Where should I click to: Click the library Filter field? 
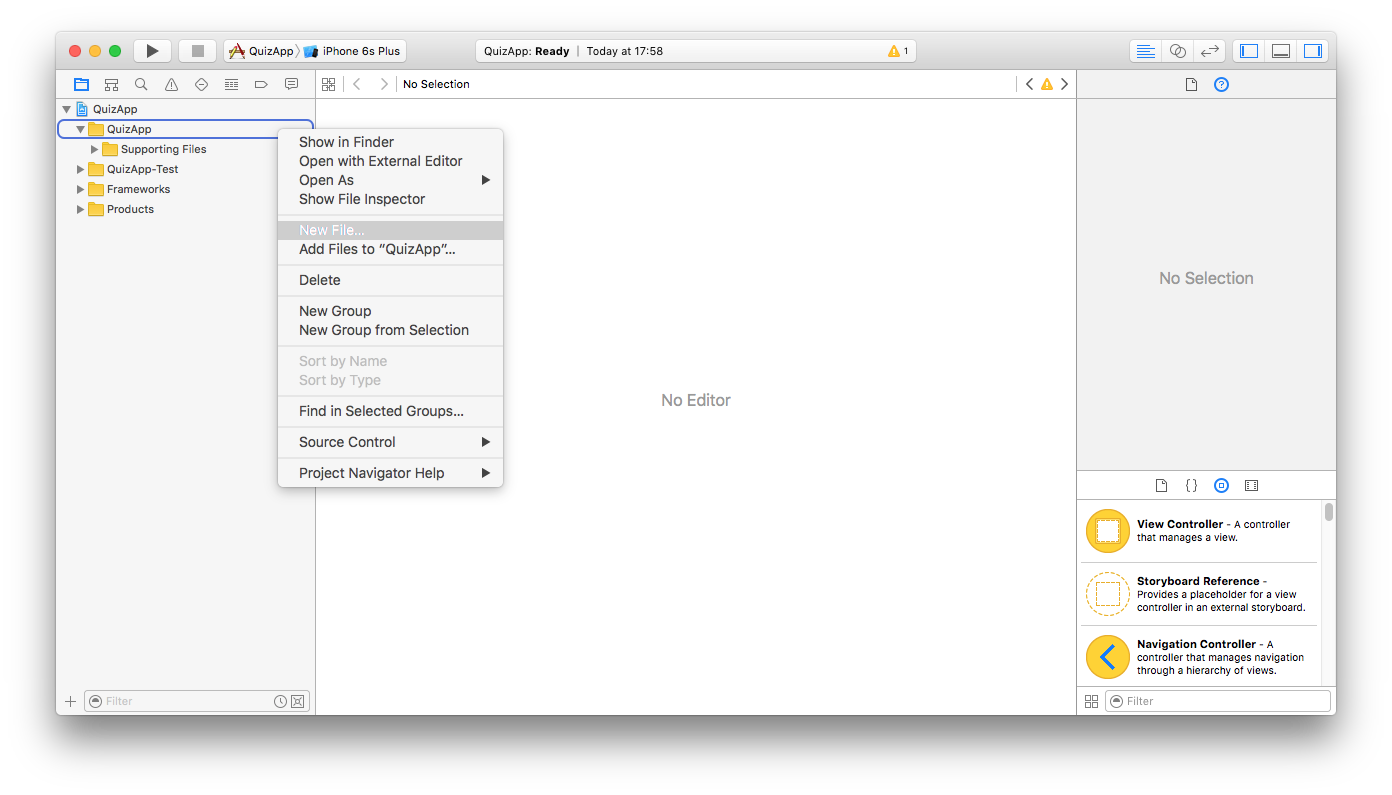(1218, 701)
